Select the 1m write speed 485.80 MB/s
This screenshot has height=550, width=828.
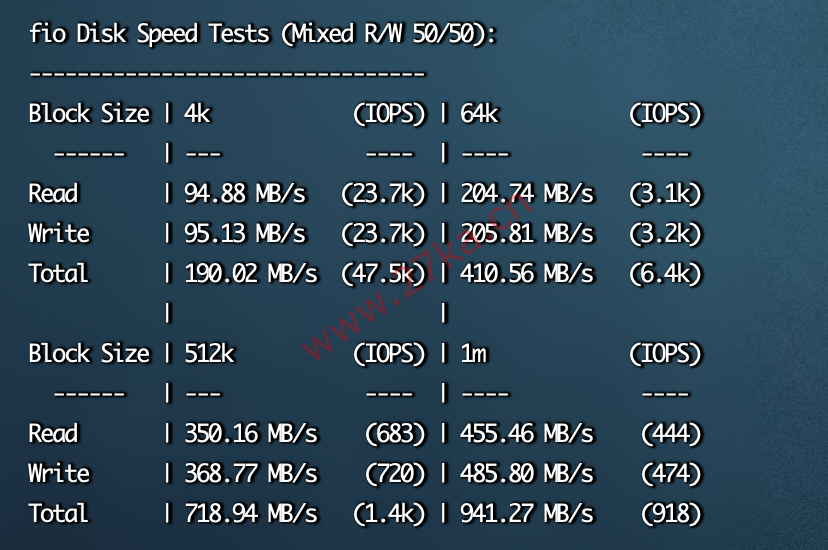[527, 473]
